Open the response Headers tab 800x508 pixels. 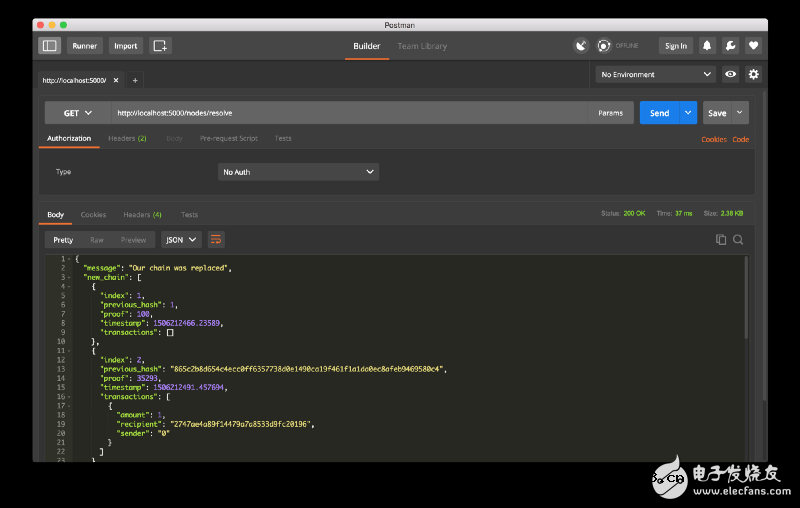pyautogui.click(x=142, y=215)
